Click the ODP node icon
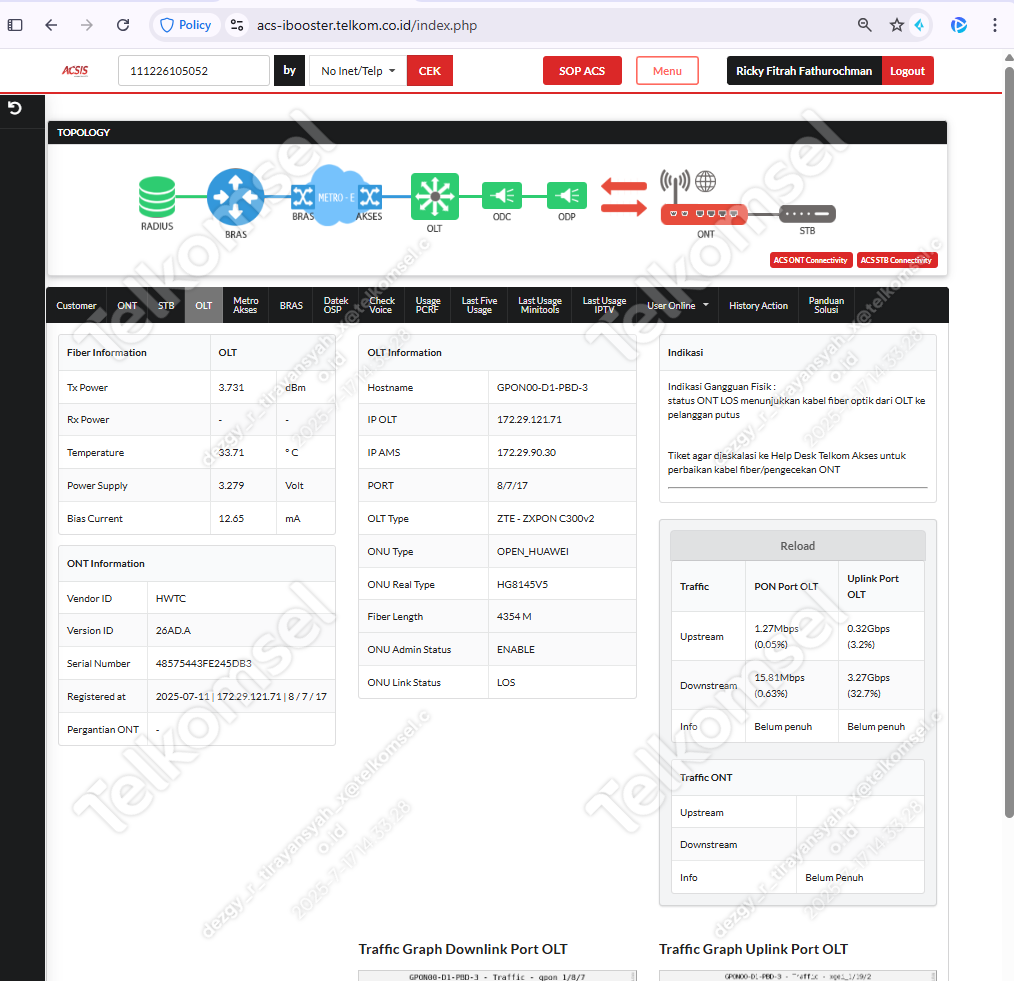 coord(566,195)
